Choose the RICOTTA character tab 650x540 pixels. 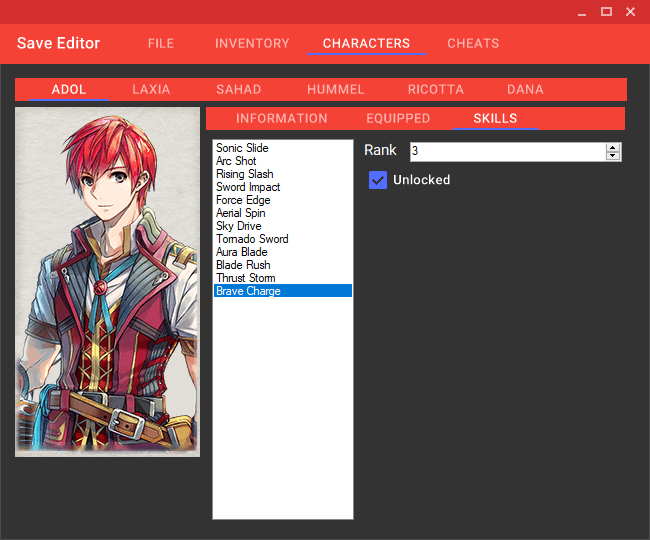pyautogui.click(x=436, y=90)
